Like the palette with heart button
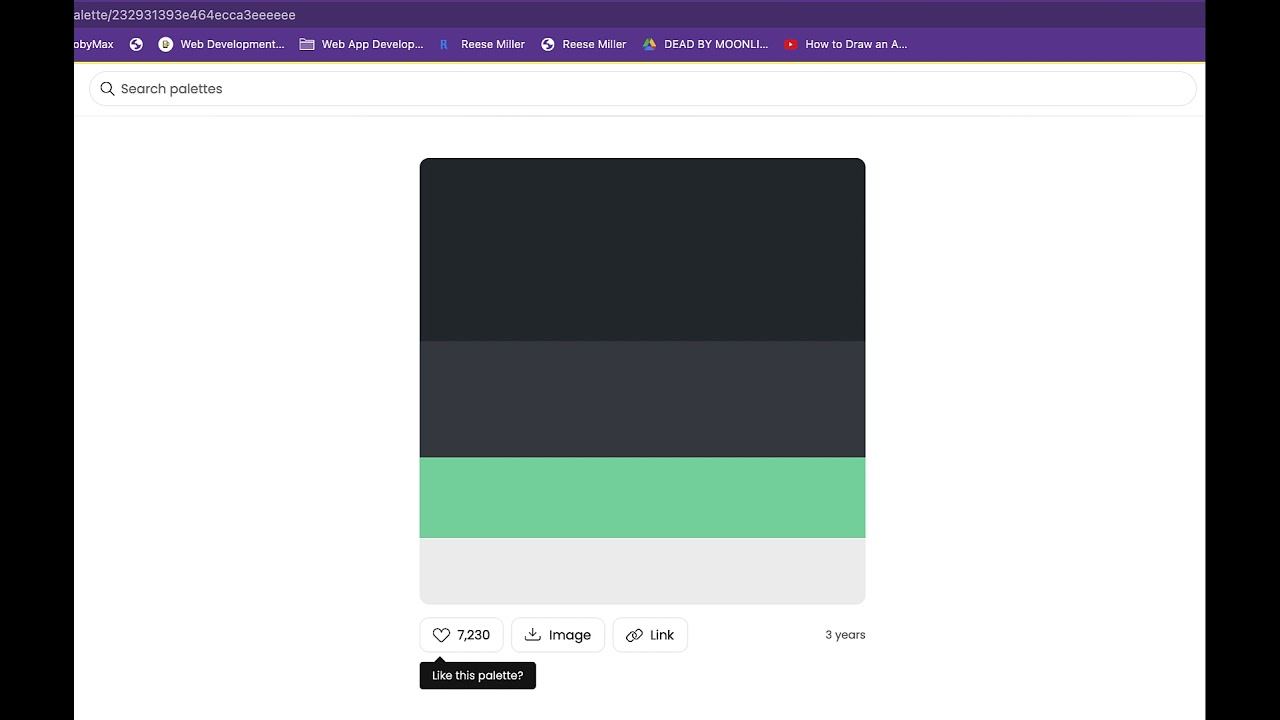Screen dimensions: 1280x720 point(461,635)
